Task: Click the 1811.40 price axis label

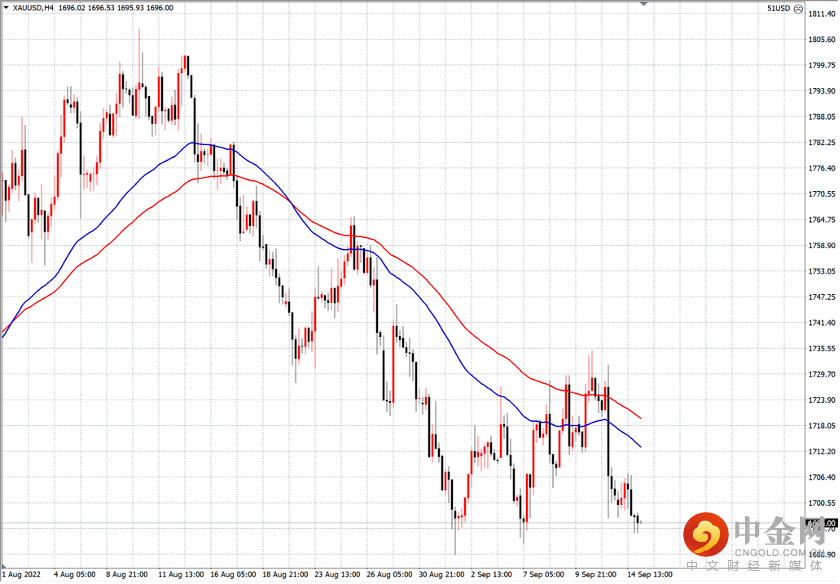Action: [x=821, y=14]
